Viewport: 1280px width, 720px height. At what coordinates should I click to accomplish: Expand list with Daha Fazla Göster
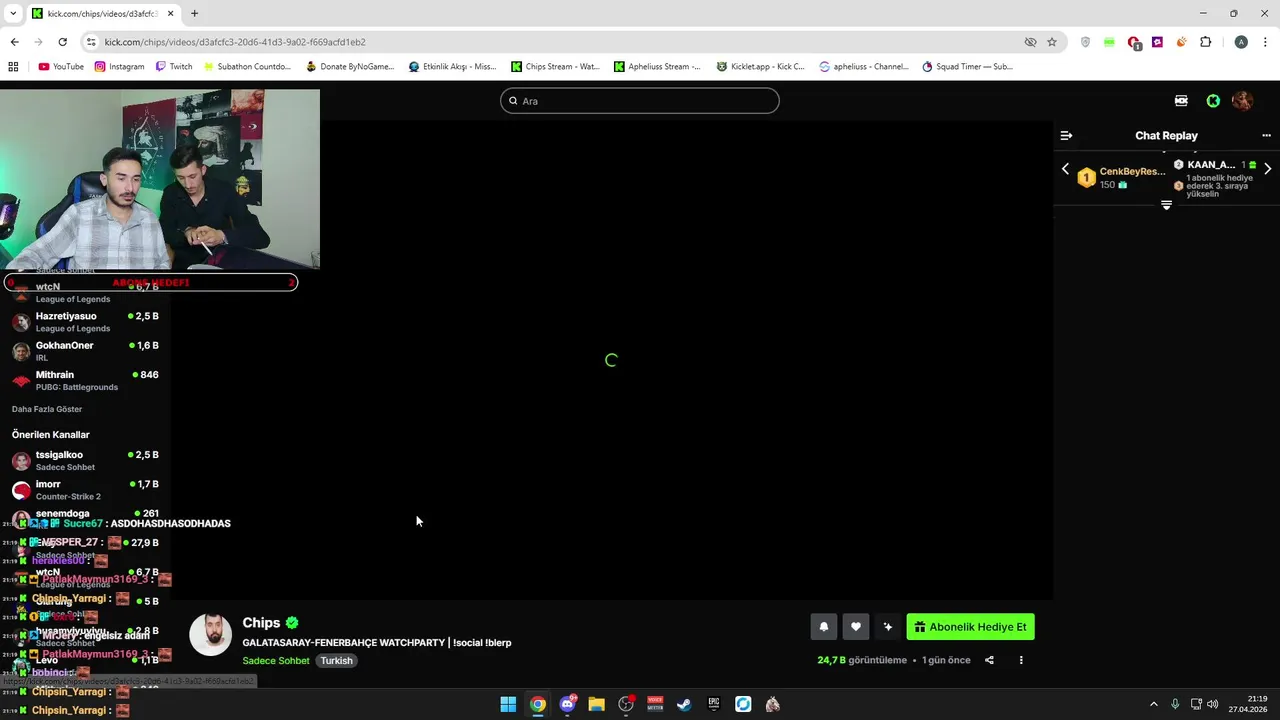[x=47, y=409]
